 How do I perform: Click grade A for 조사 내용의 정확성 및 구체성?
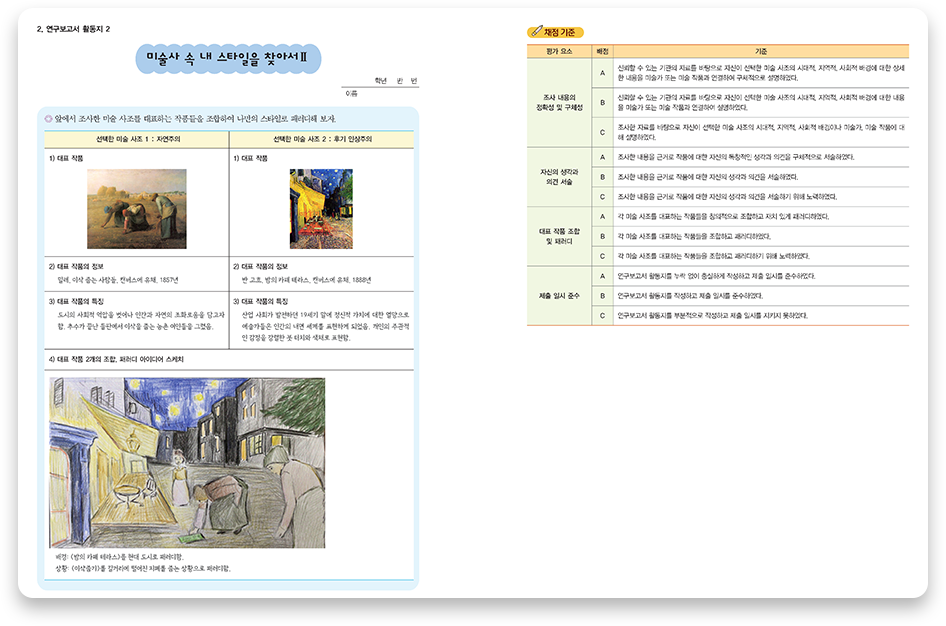[x=602, y=73]
